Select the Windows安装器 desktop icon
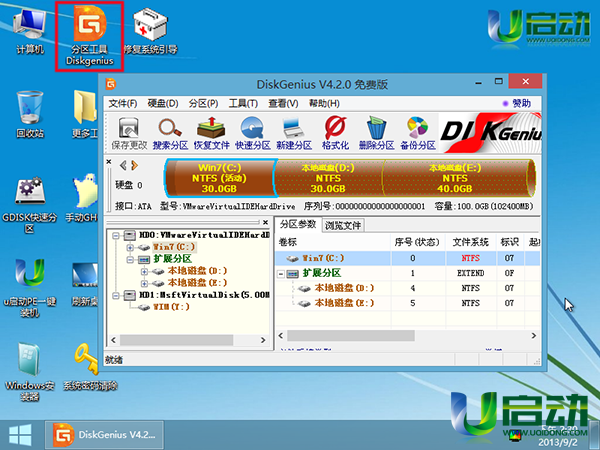Screen dimensions: 600x450 click(x=30, y=372)
